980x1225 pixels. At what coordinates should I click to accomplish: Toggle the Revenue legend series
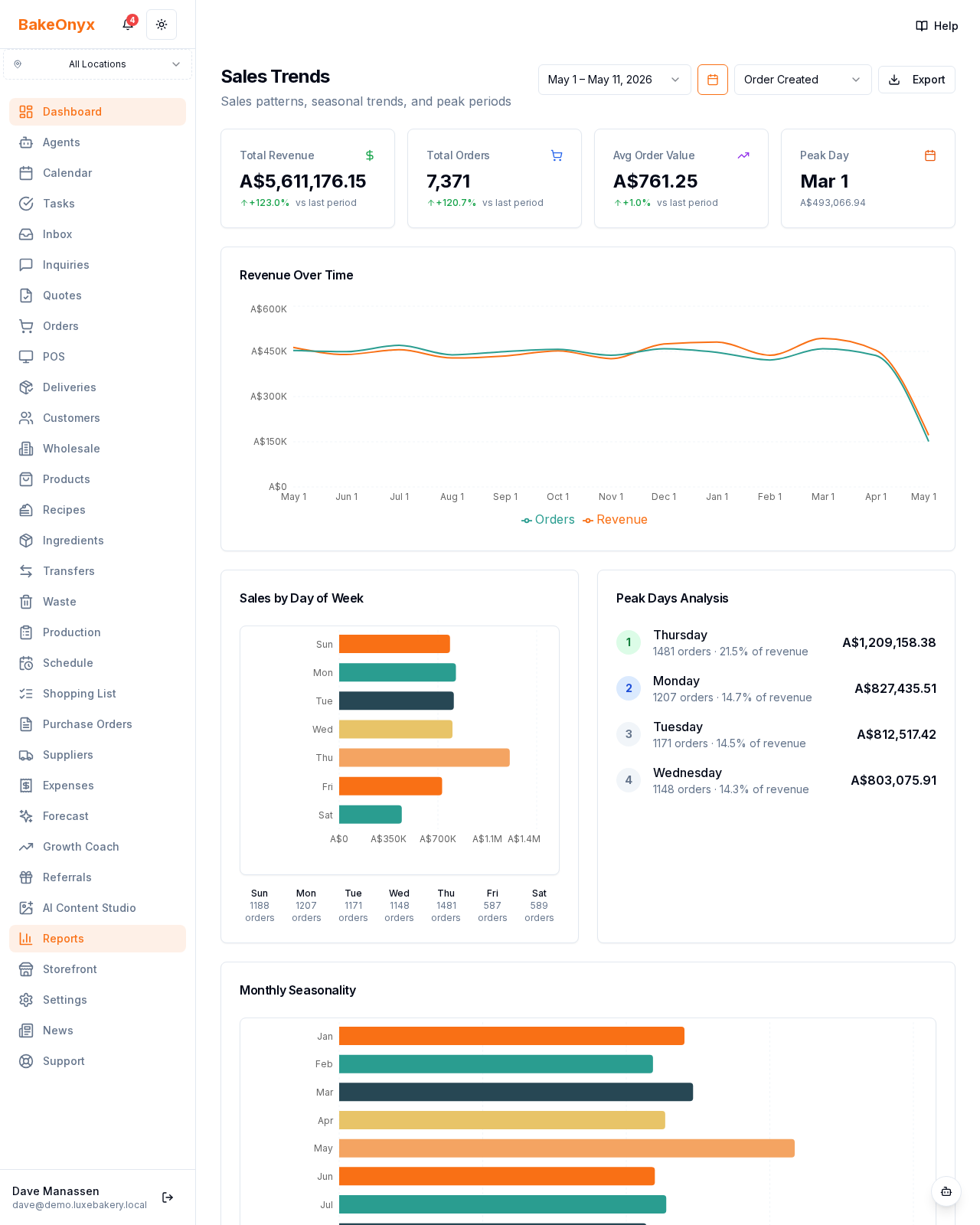tap(615, 520)
